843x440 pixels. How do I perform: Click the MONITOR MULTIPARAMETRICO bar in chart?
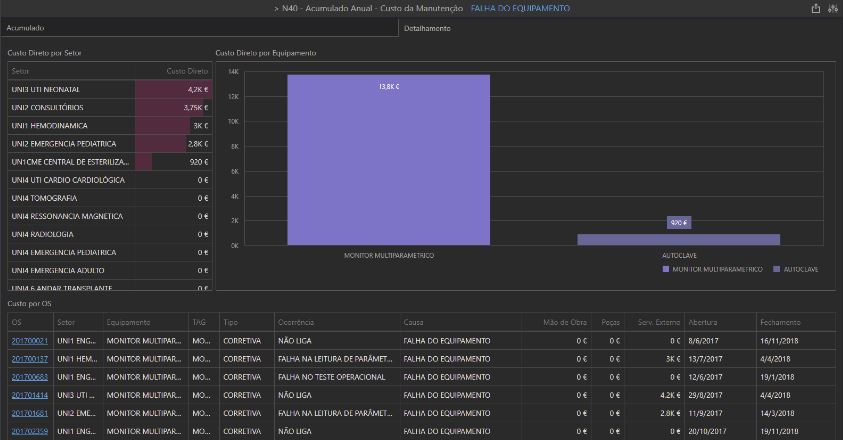pyautogui.click(x=388, y=160)
